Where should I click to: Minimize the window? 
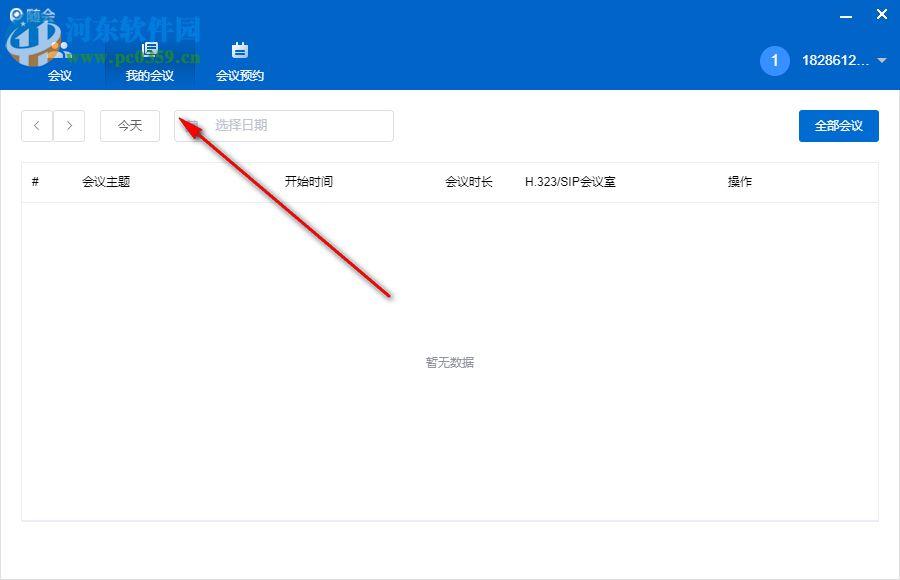(x=845, y=16)
